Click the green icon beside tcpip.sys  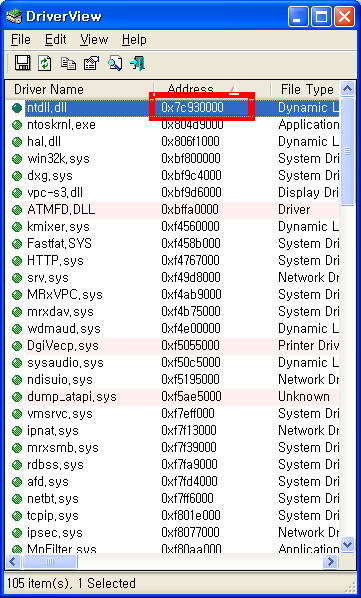coord(17,516)
